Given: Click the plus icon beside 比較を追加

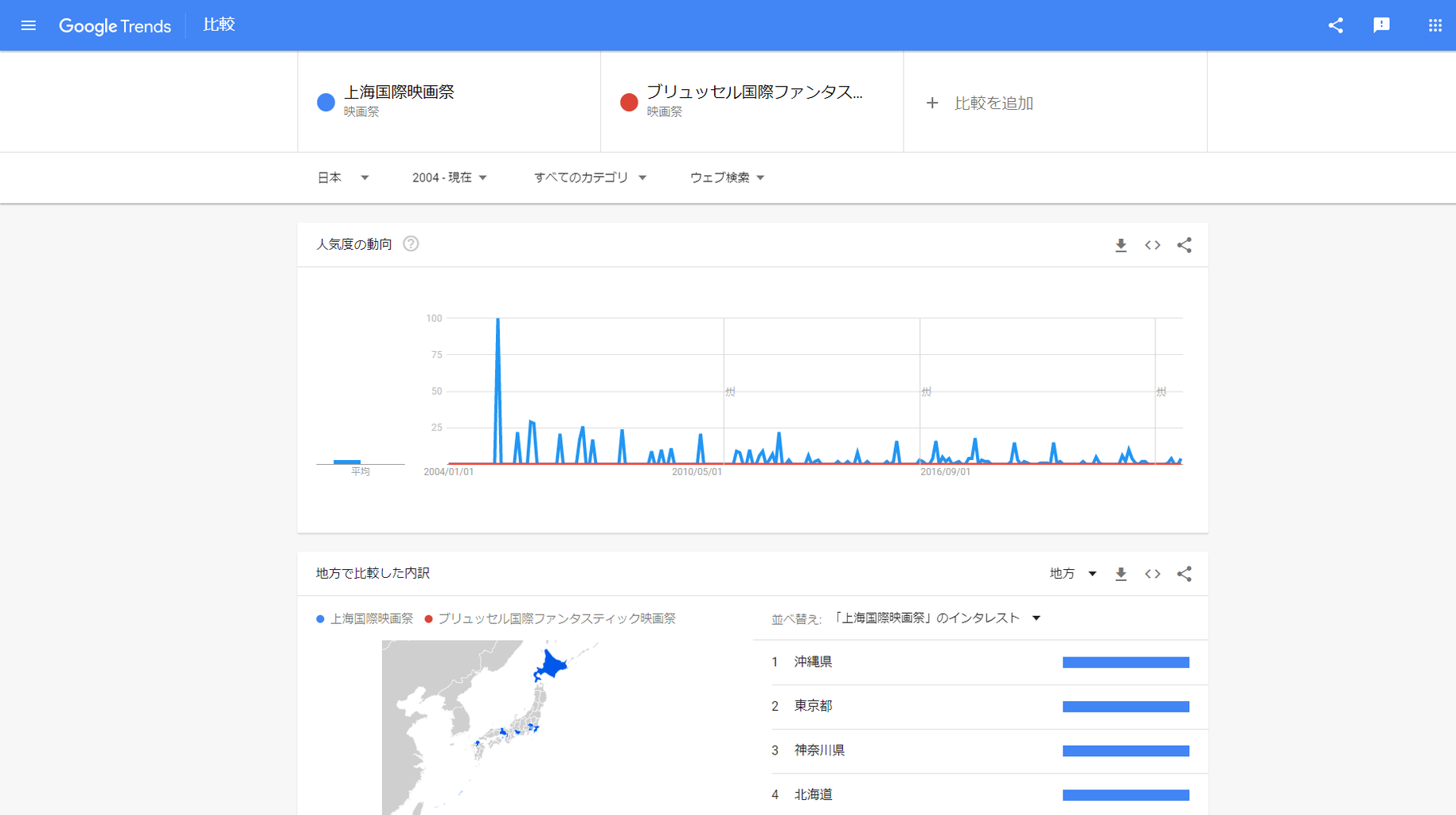Looking at the screenshot, I should 932,103.
